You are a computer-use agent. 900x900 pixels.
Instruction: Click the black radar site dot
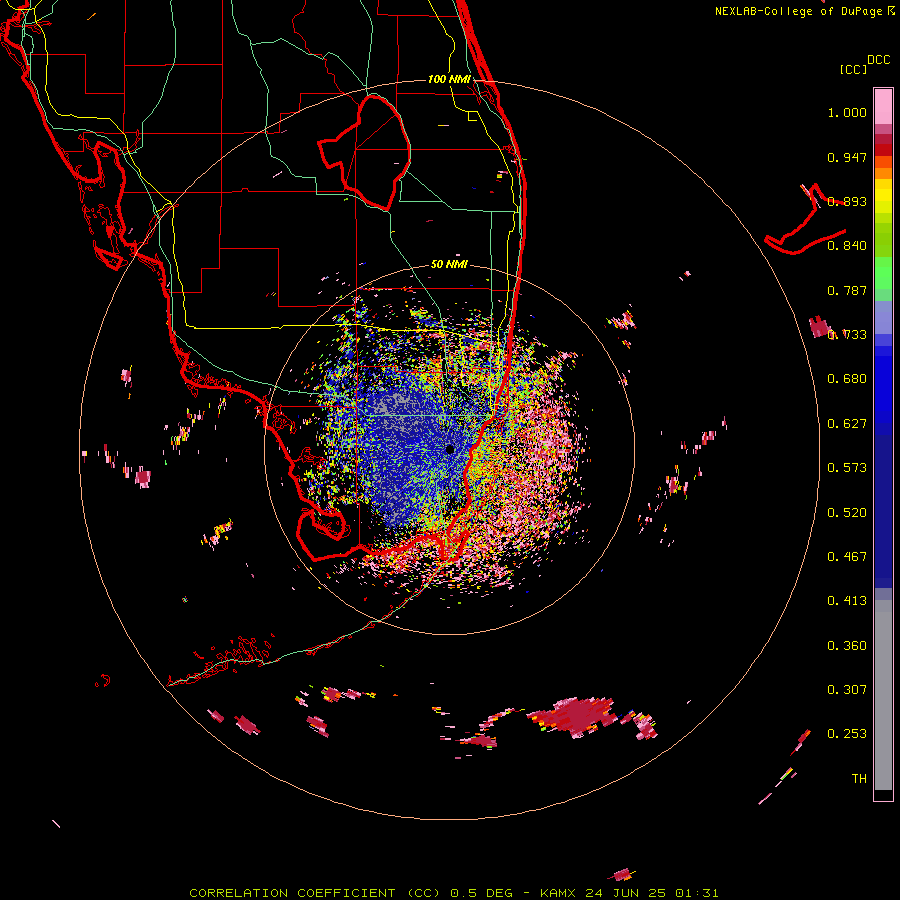tap(451, 449)
